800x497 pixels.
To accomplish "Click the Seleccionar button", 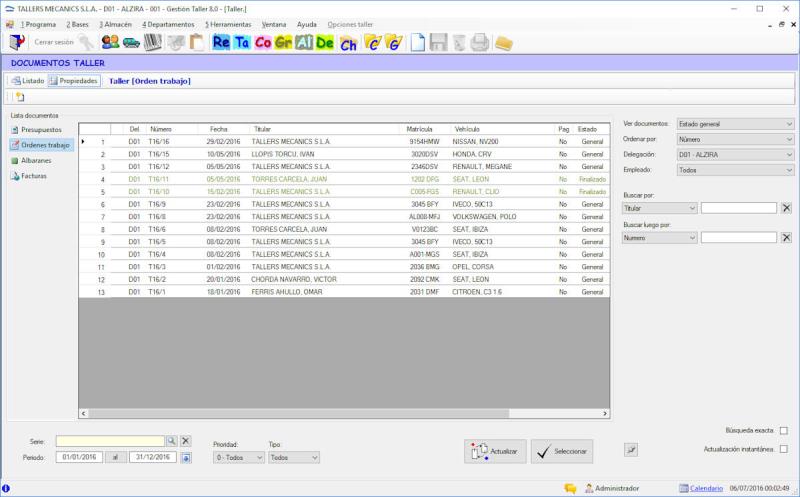I will point(562,451).
